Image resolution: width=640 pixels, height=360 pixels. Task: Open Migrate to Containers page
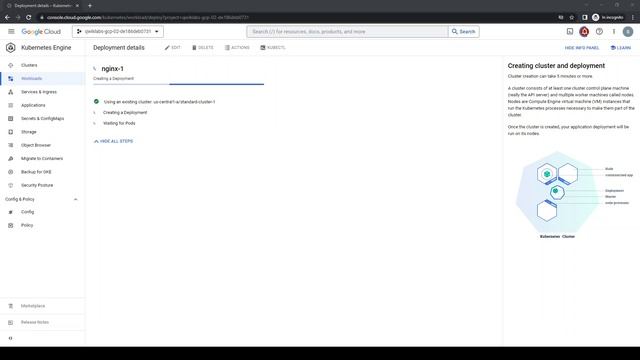point(43,158)
